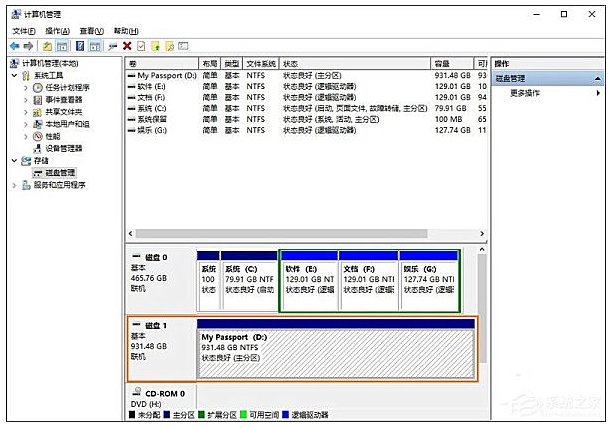This screenshot has width=612, height=428.
Task: Open the 查看(V) menu
Action: [x=91, y=31]
